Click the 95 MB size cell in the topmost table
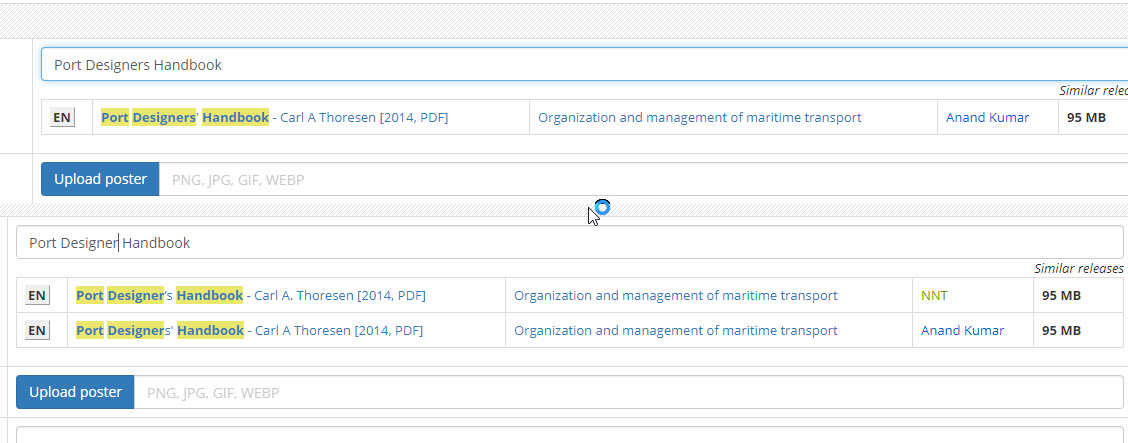This screenshot has height=443, width=1128. (x=1086, y=118)
